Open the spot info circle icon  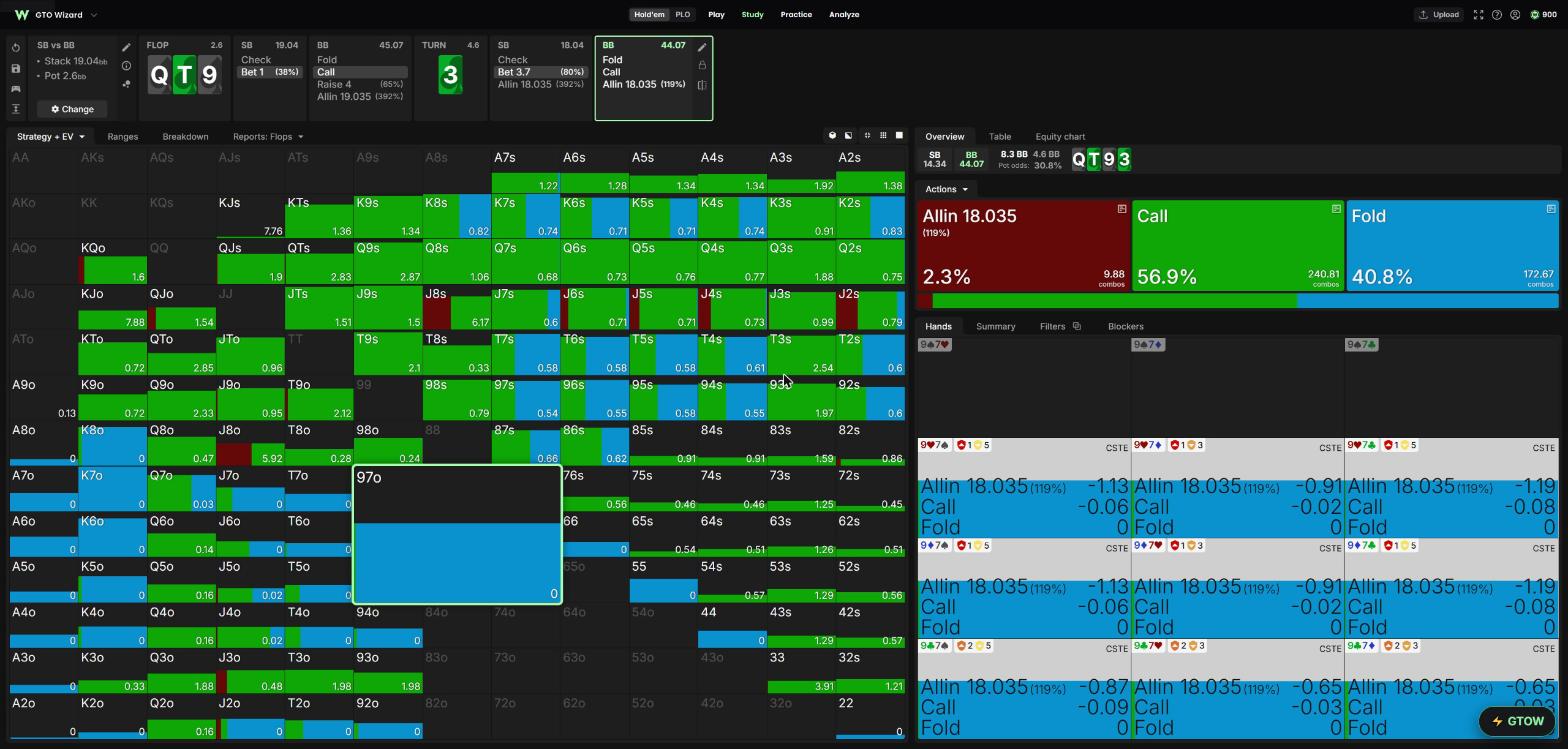click(x=126, y=66)
